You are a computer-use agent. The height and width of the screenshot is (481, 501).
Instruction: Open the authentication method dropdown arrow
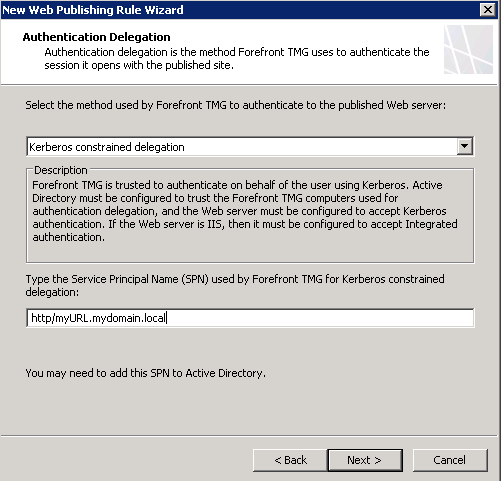(x=464, y=146)
